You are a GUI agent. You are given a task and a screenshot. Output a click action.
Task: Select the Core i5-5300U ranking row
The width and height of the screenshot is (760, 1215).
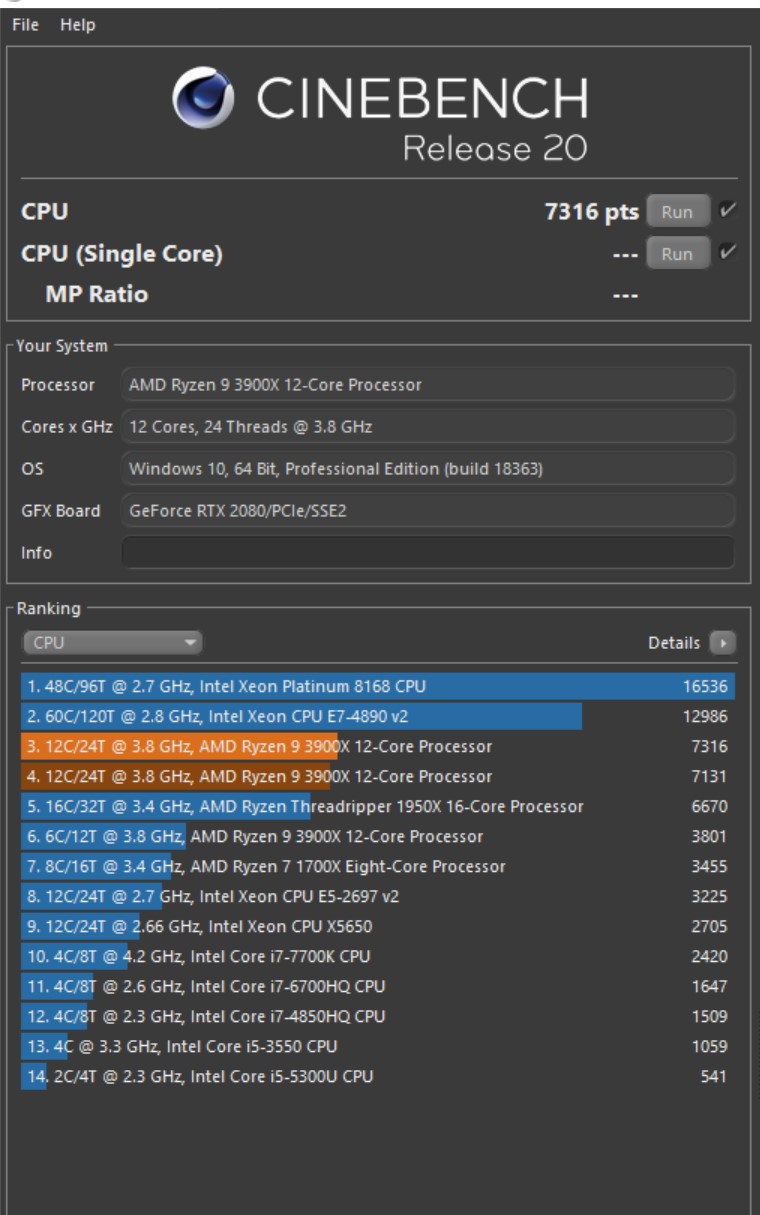378,1076
